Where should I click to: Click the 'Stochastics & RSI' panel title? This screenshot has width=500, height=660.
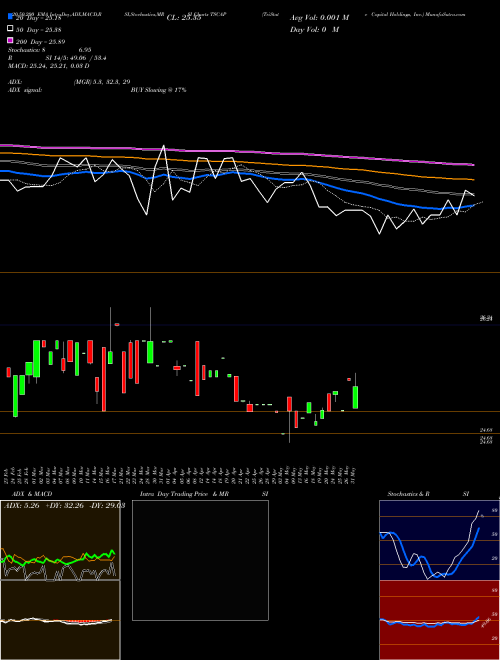tap(428, 494)
